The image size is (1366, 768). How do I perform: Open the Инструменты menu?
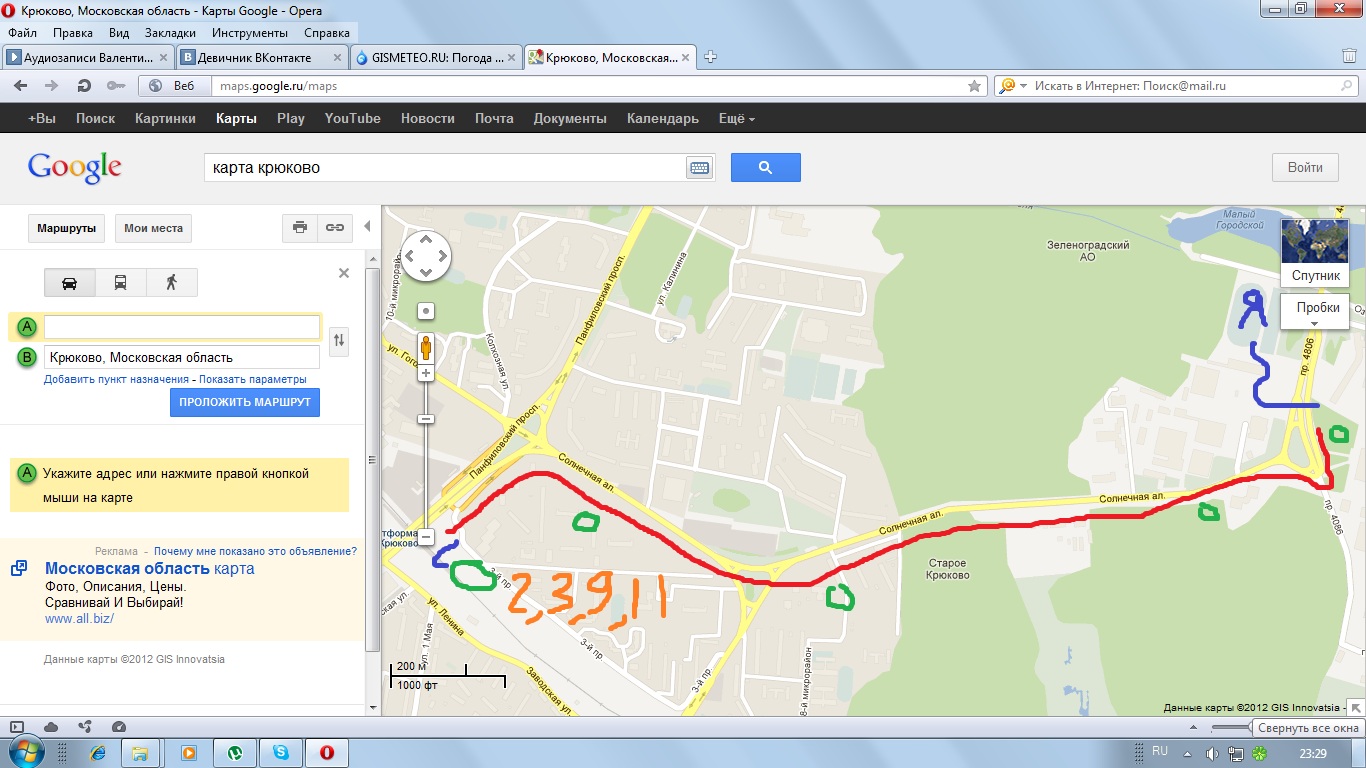pos(250,33)
